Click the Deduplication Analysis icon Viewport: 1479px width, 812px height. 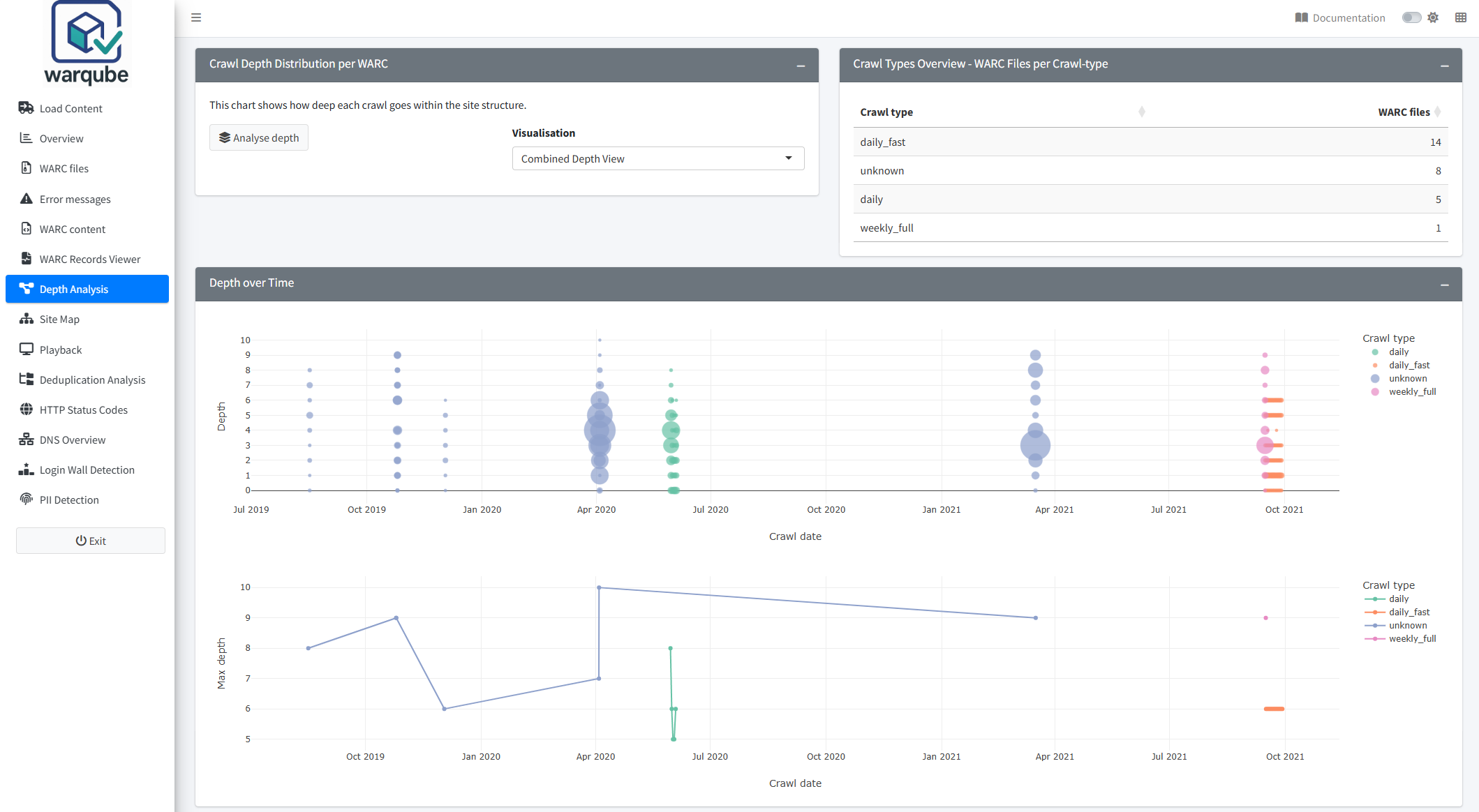click(x=27, y=379)
